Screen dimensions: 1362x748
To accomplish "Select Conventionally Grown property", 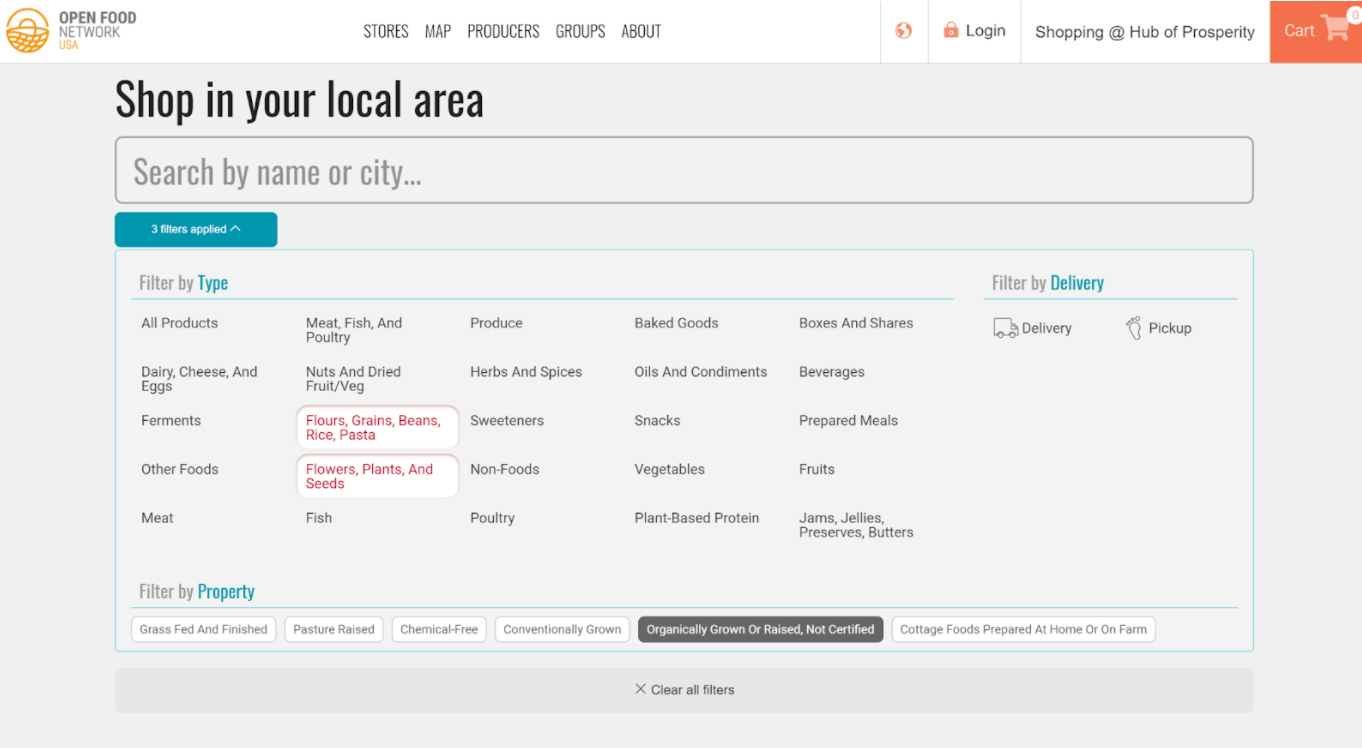I will coord(562,629).
